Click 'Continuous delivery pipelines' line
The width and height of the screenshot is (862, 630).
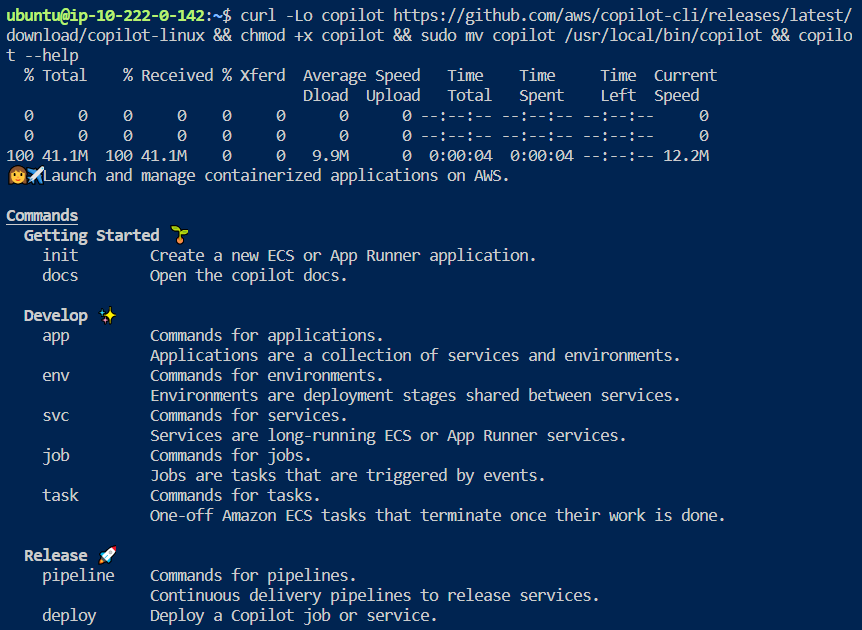click(x=375, y=595)
